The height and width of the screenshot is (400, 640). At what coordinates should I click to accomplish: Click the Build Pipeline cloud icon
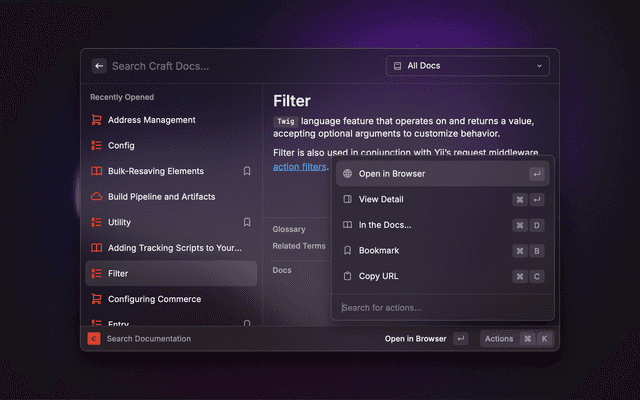pyautogui.click(x=97, y=197)
